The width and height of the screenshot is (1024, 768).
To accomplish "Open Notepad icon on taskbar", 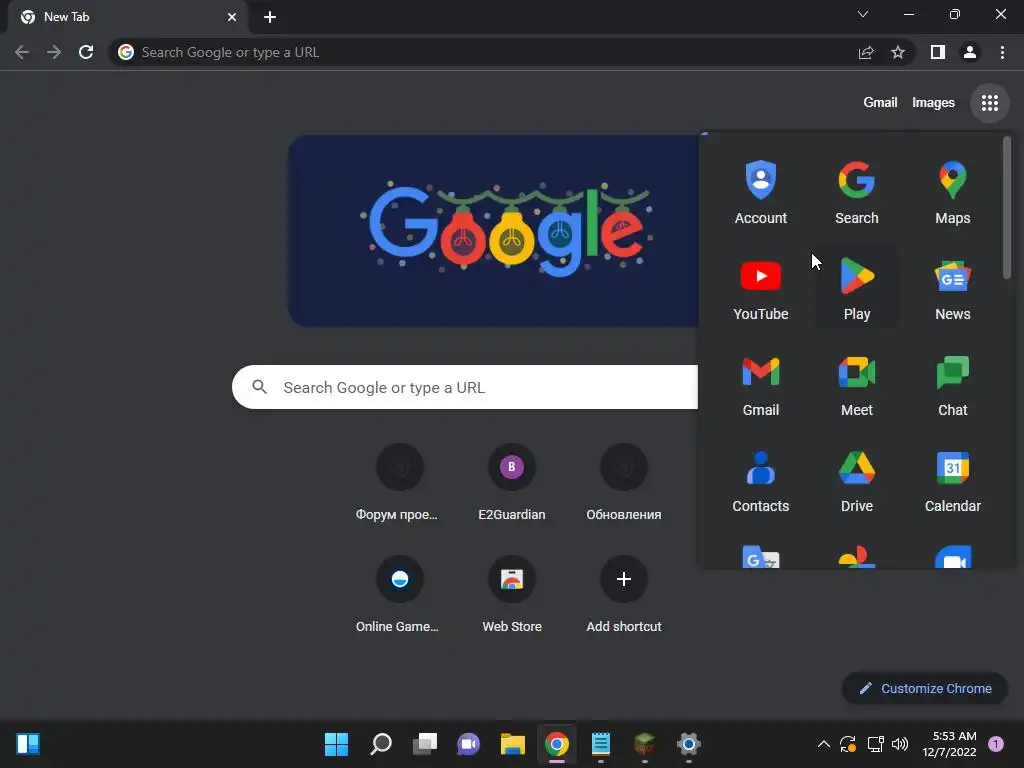I will [x=600, y=744].
